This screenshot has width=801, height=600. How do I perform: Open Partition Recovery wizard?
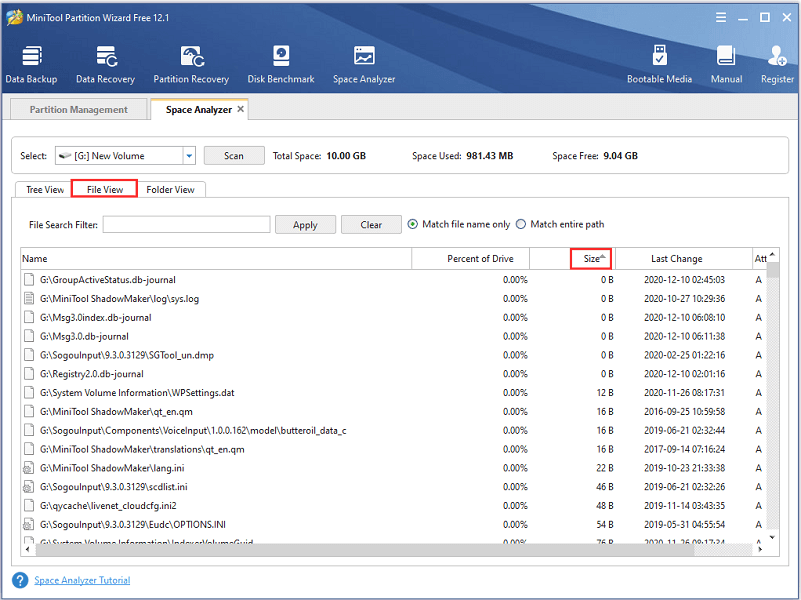pyautogui.click(x=191, y=64)
